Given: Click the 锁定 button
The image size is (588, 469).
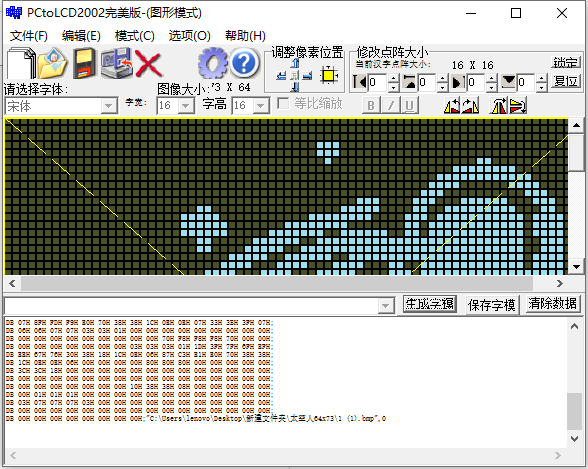Looking at the screenshot, I should pos(566,62).
